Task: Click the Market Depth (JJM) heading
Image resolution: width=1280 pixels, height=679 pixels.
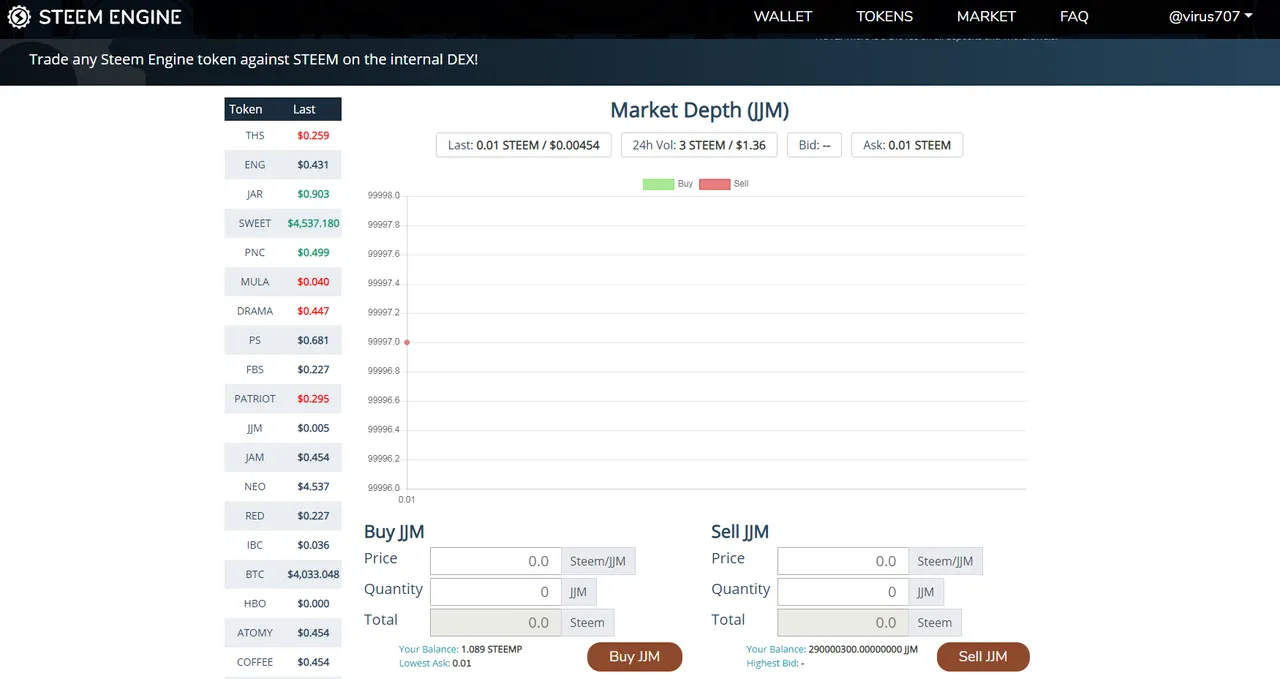Action: pyautogui.click(x=700, y=110)
